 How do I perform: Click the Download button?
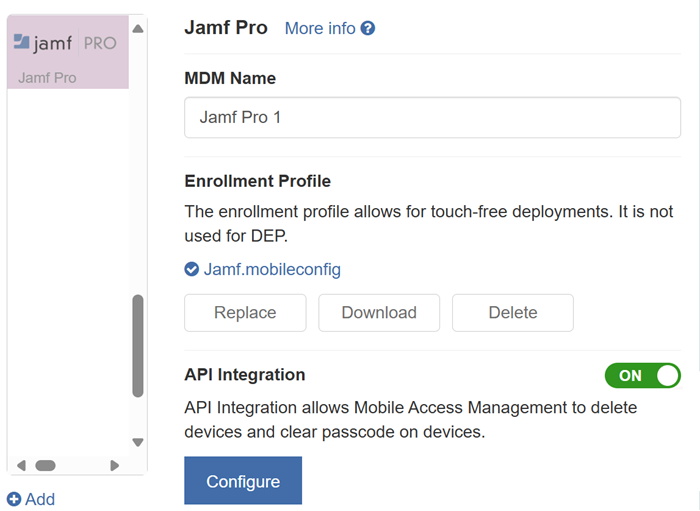[379, 312]
